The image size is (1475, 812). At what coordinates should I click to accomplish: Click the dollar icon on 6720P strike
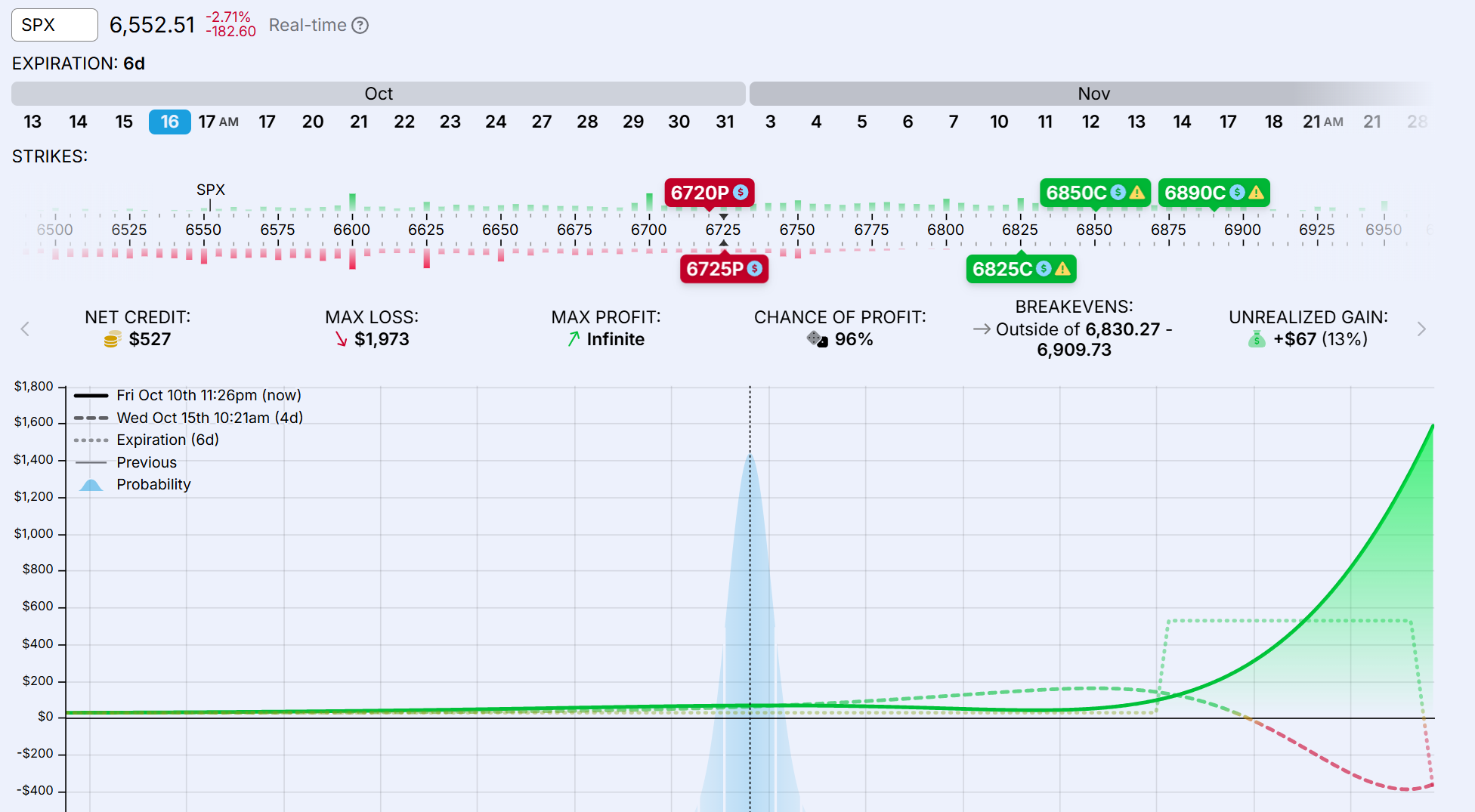(741, 193)
